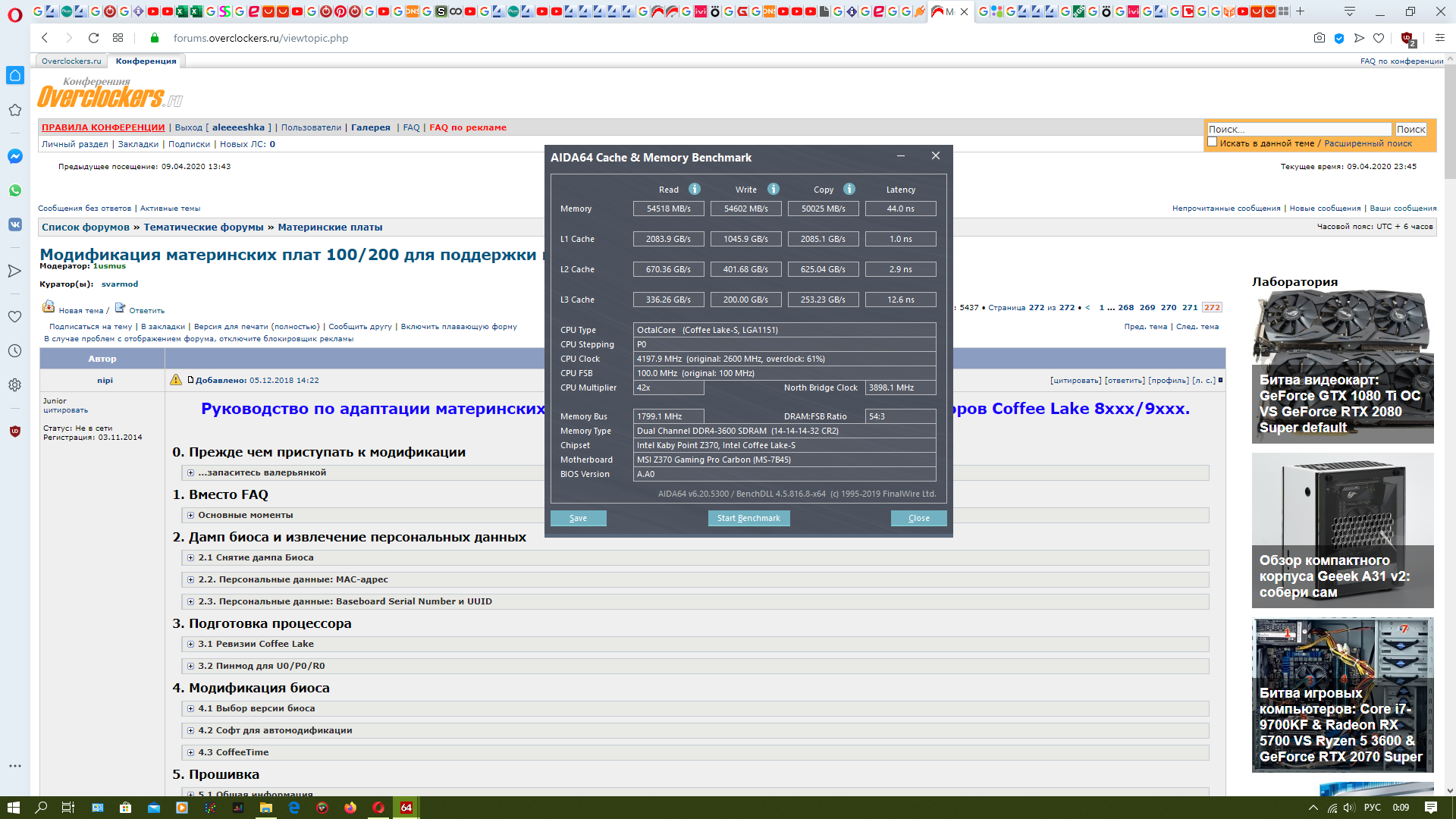Click Save button in AIDA64 window
This screenshot has width=1456, height=819.
tap(578, 518)
